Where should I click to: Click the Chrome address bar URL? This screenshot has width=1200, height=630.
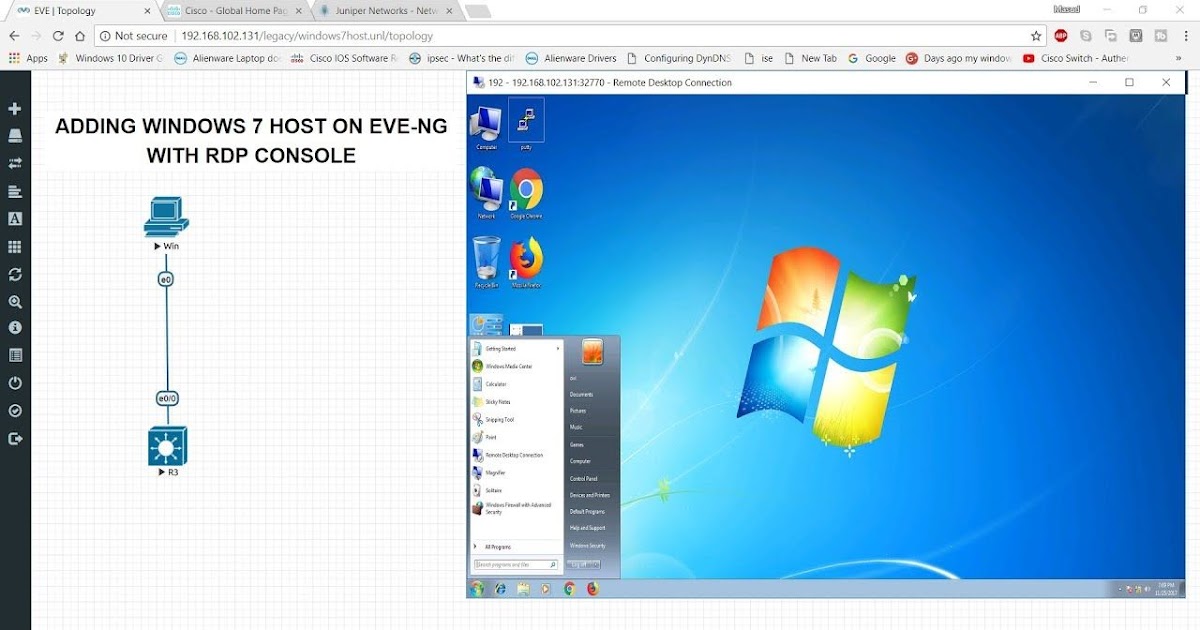(307, 35)
